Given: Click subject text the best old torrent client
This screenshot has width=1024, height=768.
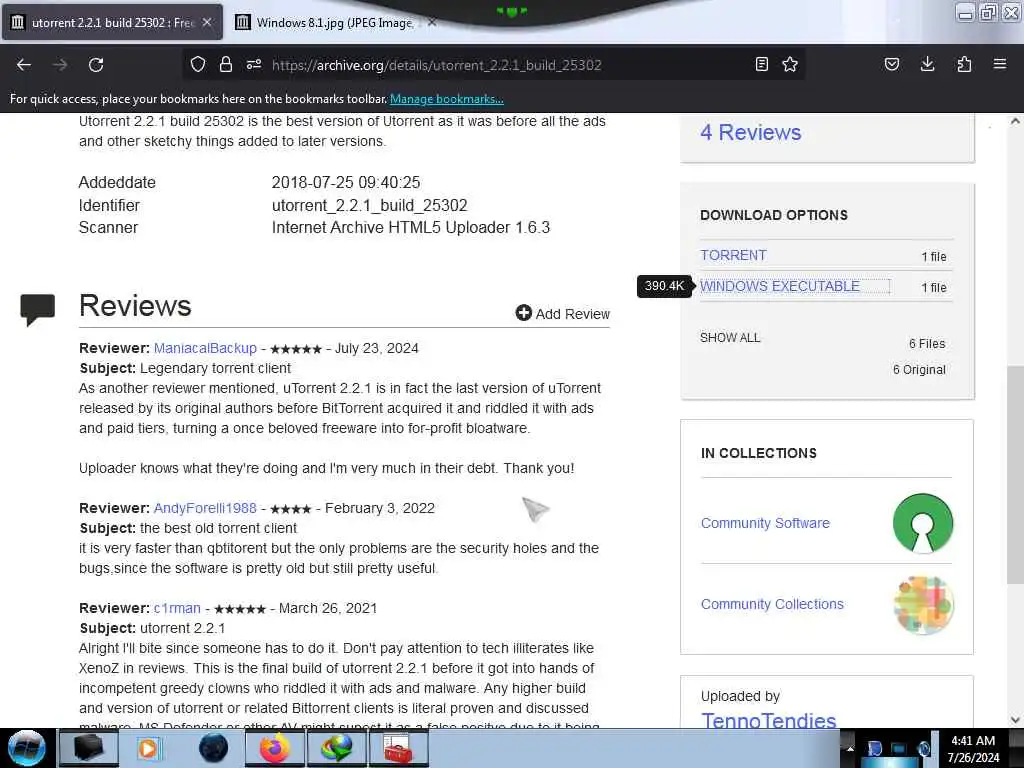Looking at the screenshot, I should (x=218, y=528).
